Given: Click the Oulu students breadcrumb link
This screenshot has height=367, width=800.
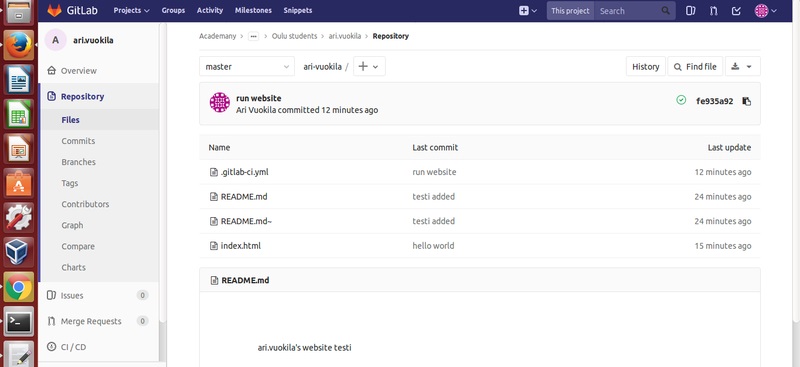Looking at the screenshot, I should point(294,36).
